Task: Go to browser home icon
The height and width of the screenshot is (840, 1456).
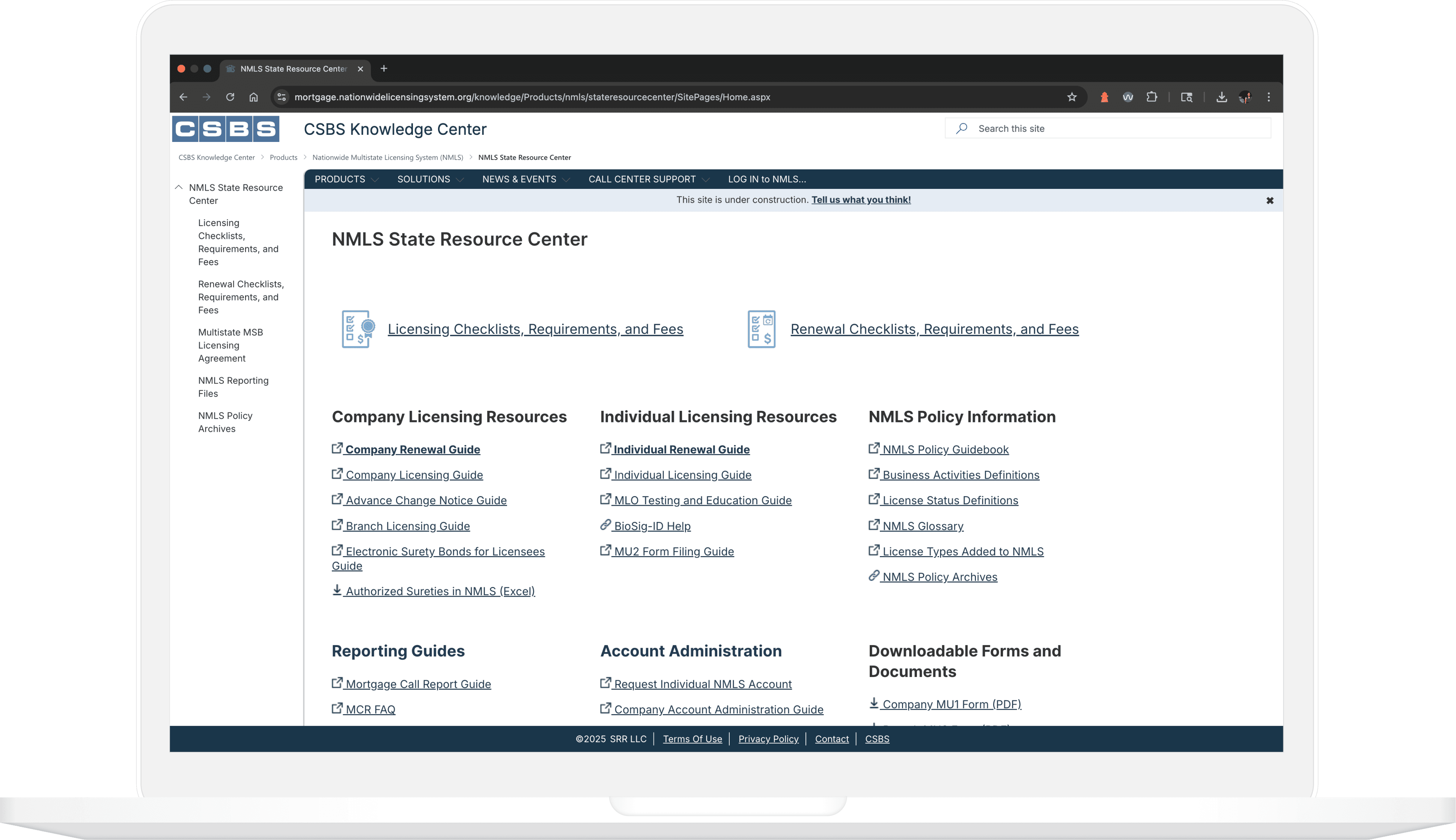Action: click(254, 97)
